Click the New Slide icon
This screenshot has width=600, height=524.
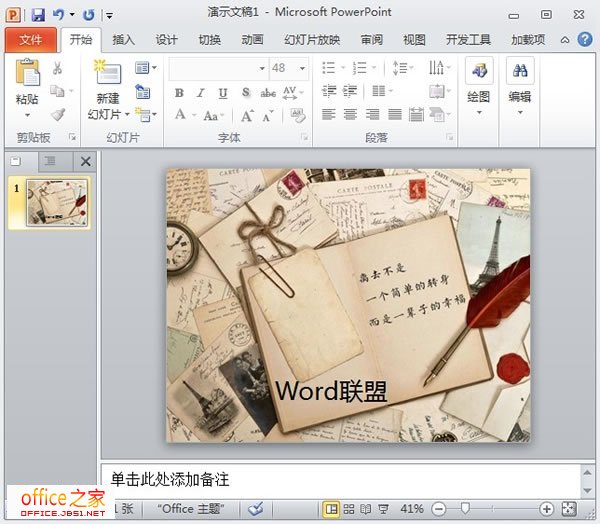108,72
